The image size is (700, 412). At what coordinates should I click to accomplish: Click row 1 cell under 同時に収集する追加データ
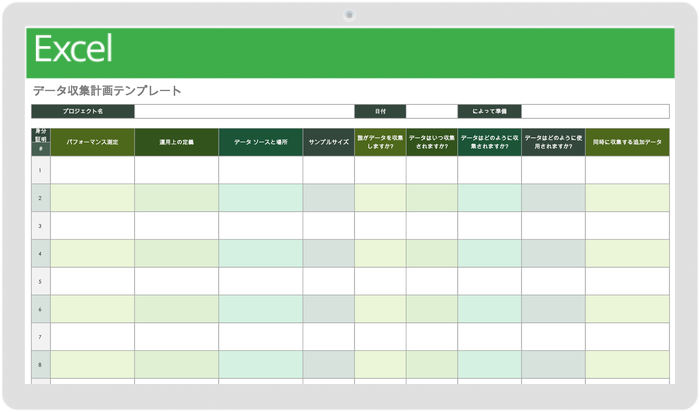click(x=627, y=170)
